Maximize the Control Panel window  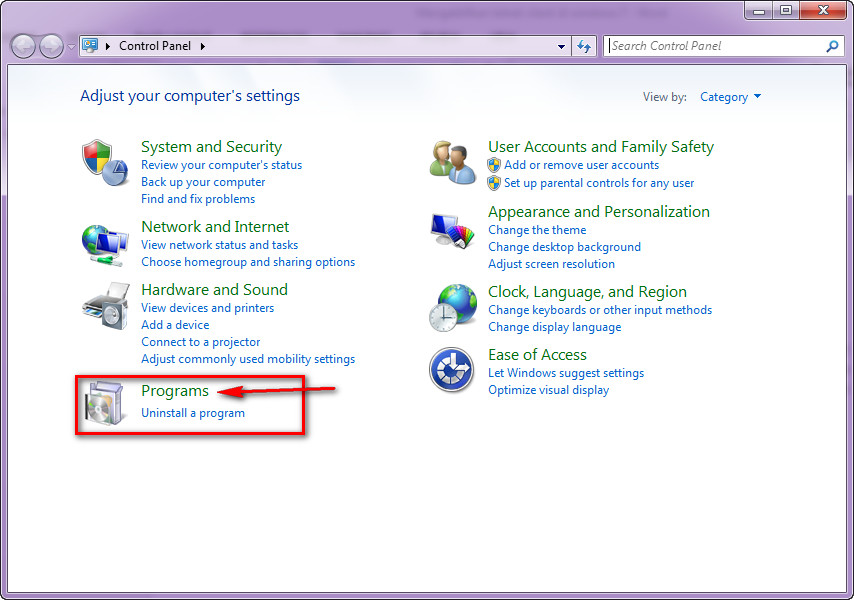pos(785,10)
